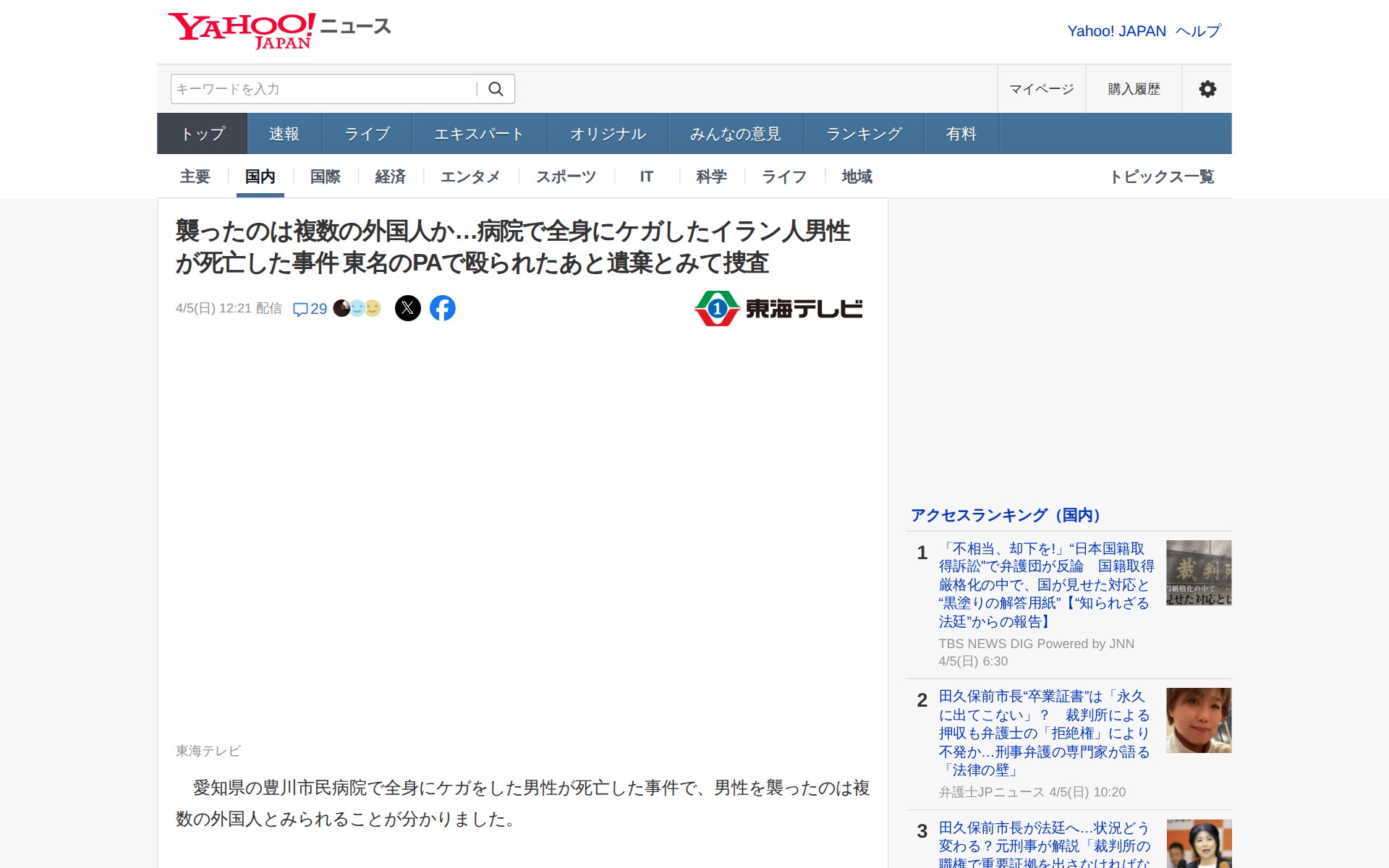Click the emoji reactions icon group

(x=355, y=307)
